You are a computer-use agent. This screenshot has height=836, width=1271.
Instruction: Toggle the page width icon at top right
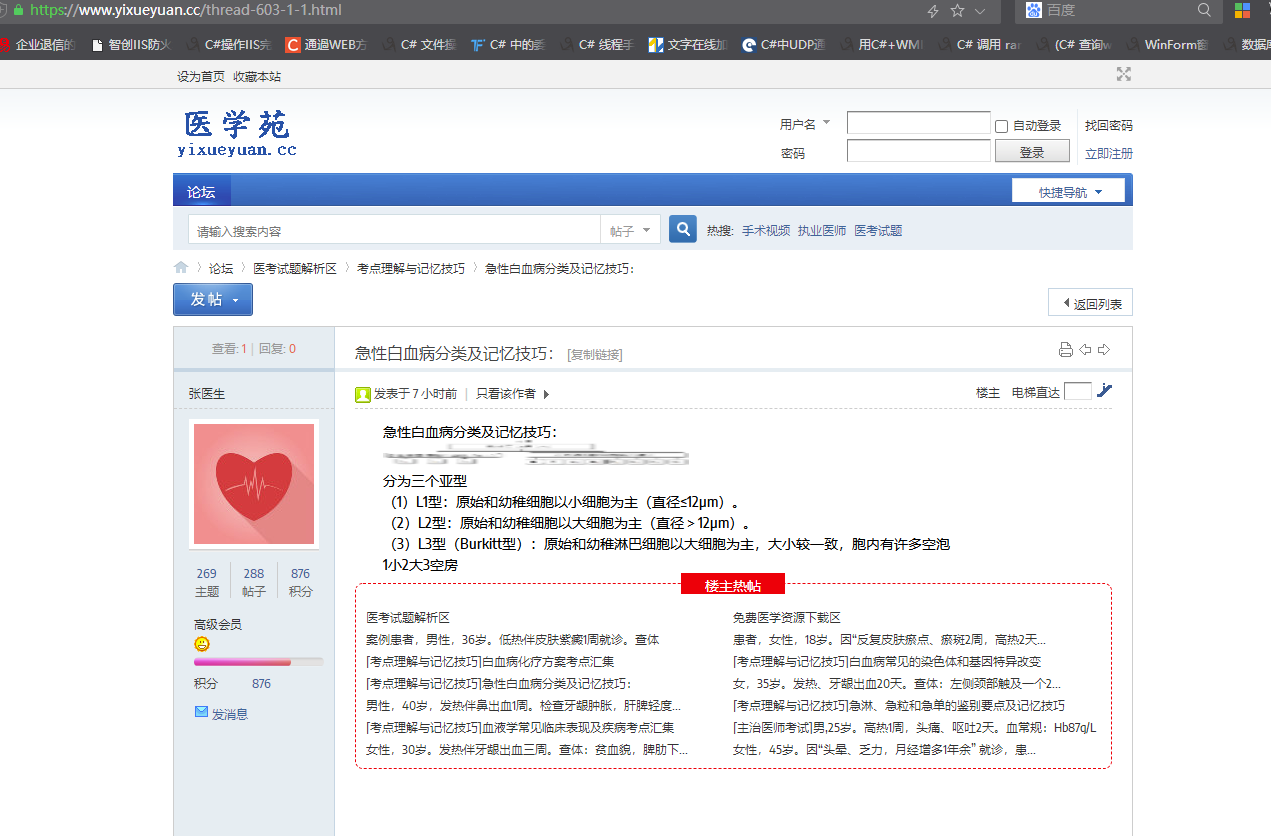[1124, 75]
